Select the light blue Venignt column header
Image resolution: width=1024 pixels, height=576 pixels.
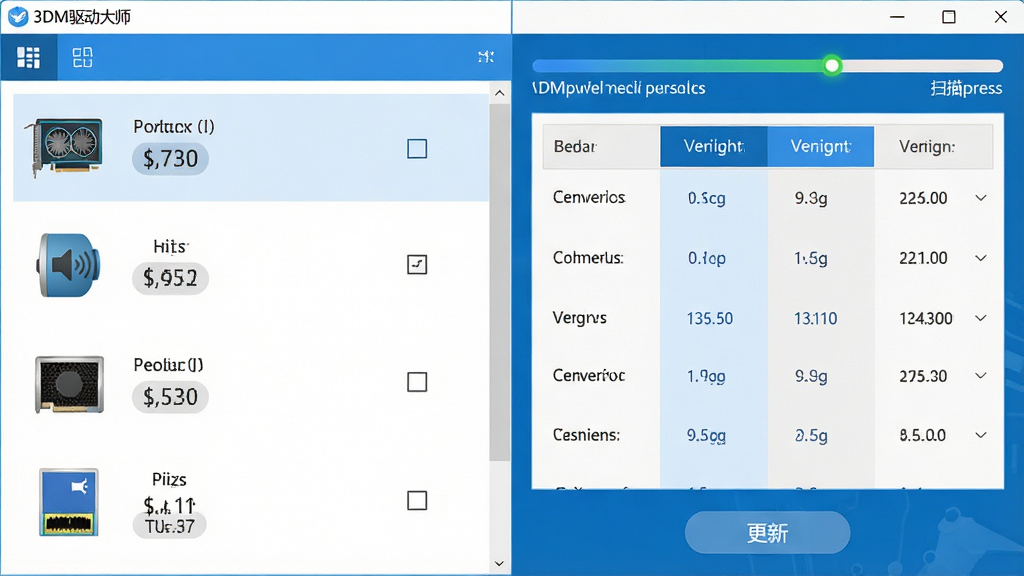(x=821, y=146)
